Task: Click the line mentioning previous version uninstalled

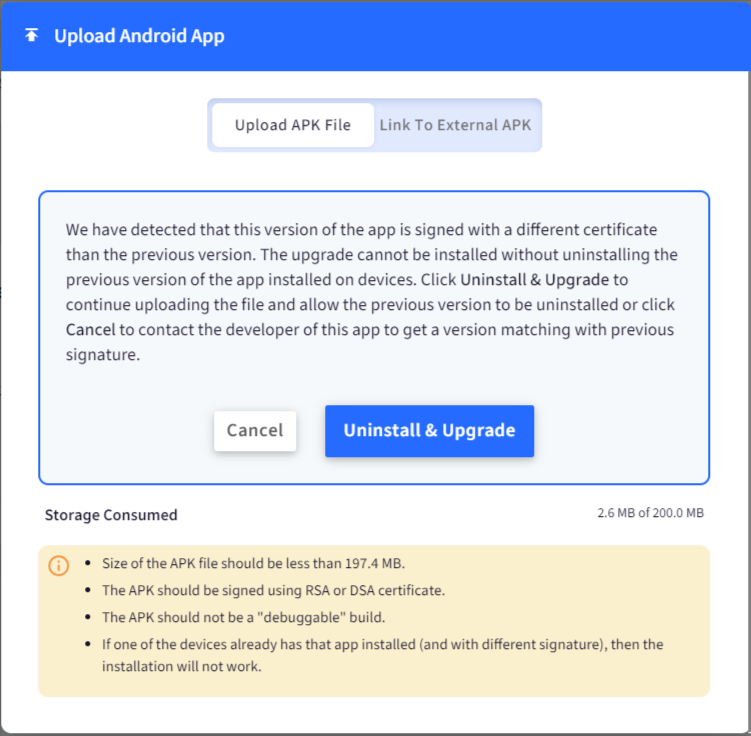Action: point(370,305)
